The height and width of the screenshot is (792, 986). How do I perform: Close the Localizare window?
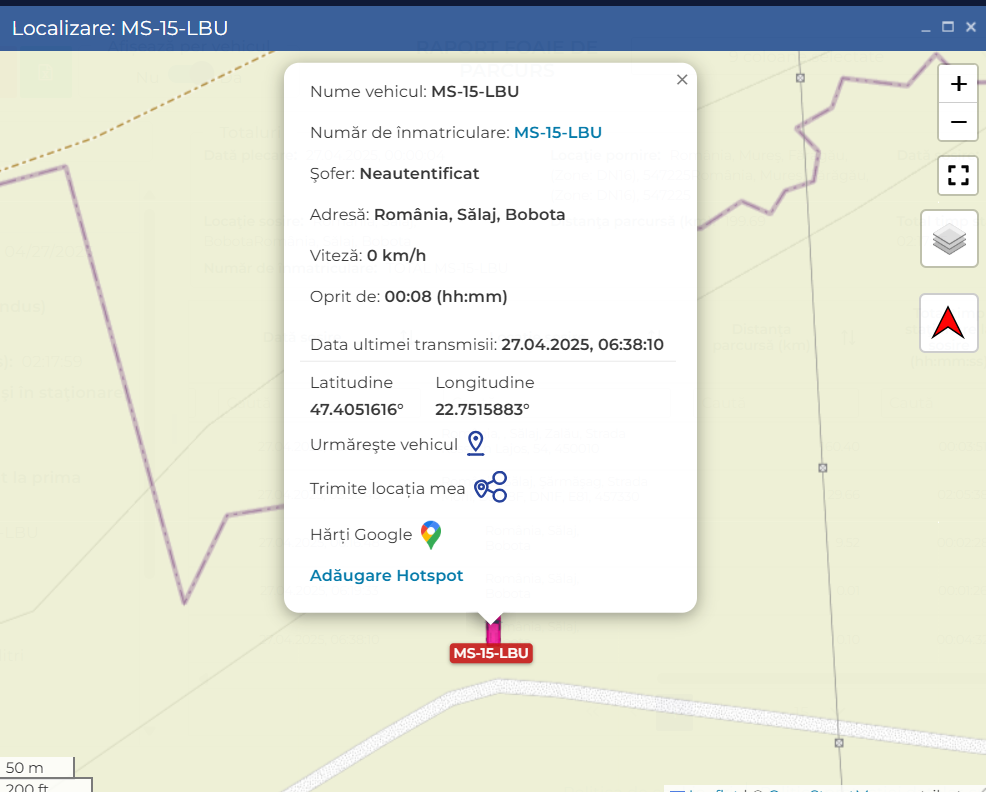pyautogui.click(x=970, y=27)
